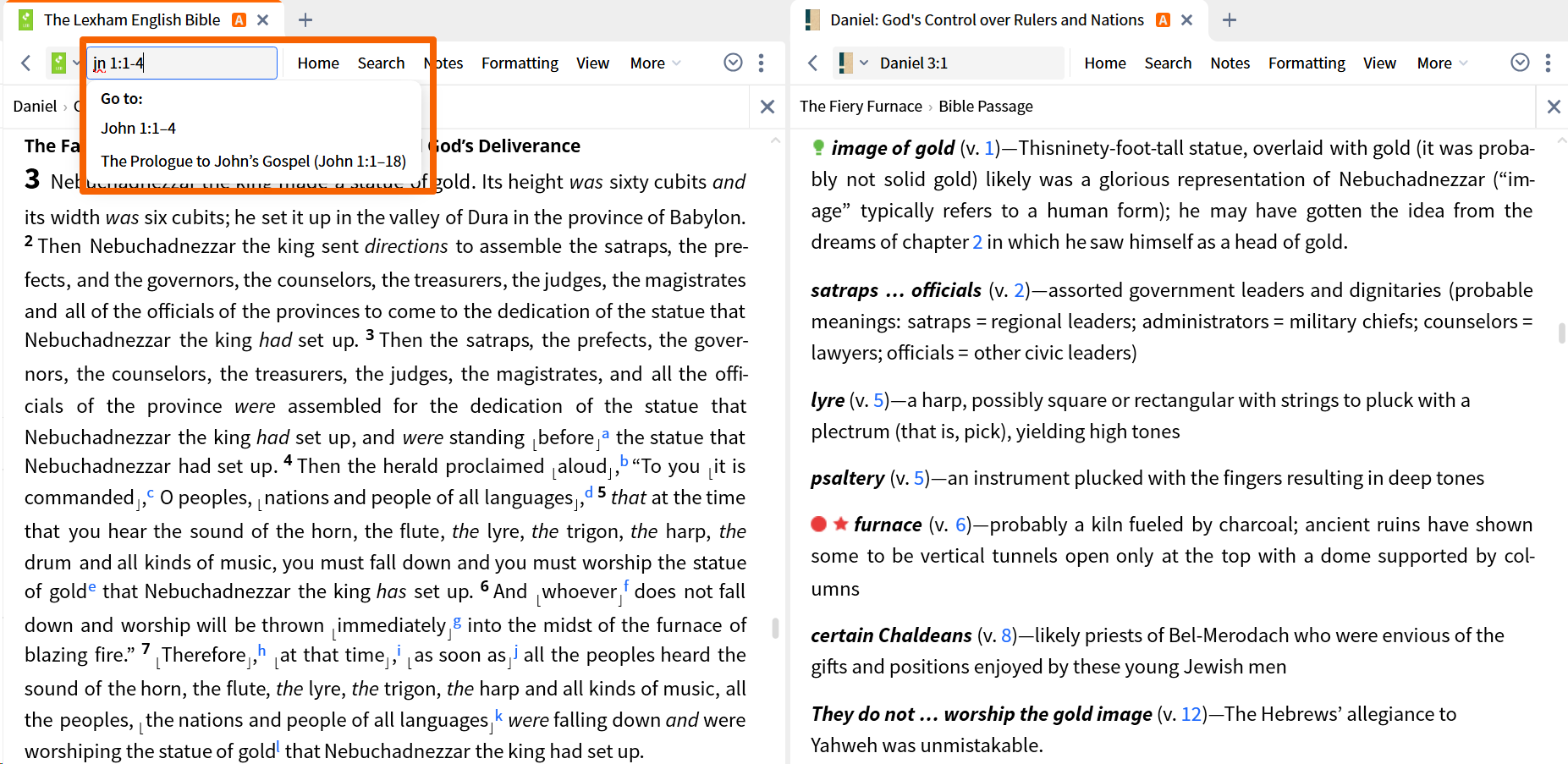Click footnote "c" after "commanded"
1568x764 pixels.
pyautogui.click(x=151, y=493)
